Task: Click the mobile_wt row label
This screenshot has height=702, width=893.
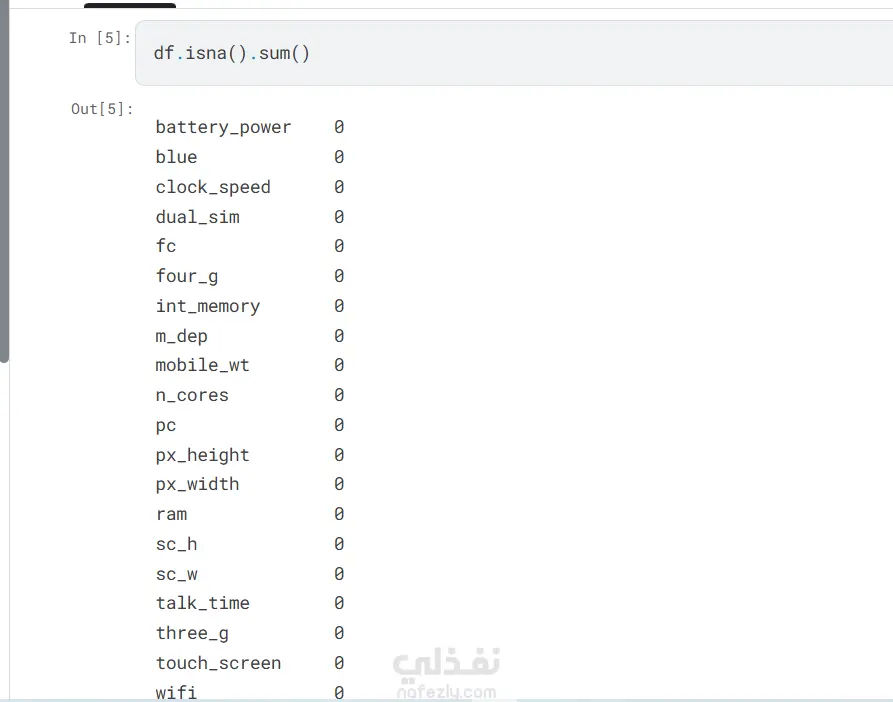Action: (x=202, y=365)
